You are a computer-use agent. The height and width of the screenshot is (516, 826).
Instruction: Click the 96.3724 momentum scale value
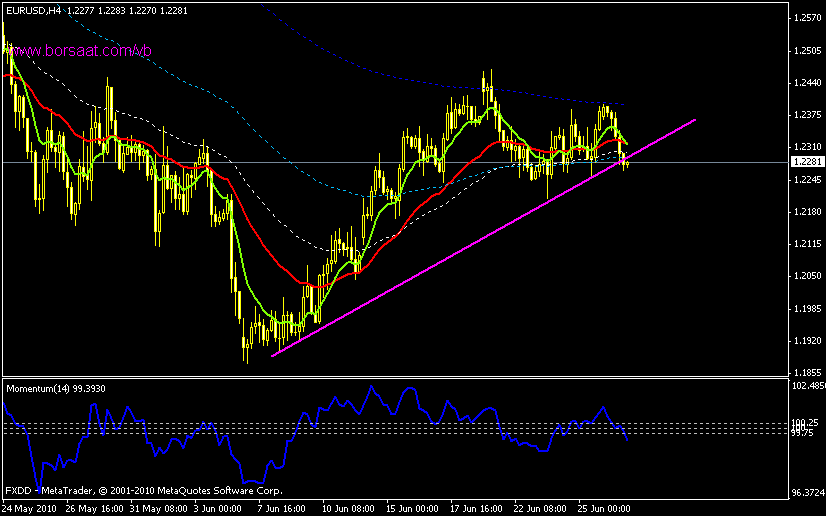[806, 493]
